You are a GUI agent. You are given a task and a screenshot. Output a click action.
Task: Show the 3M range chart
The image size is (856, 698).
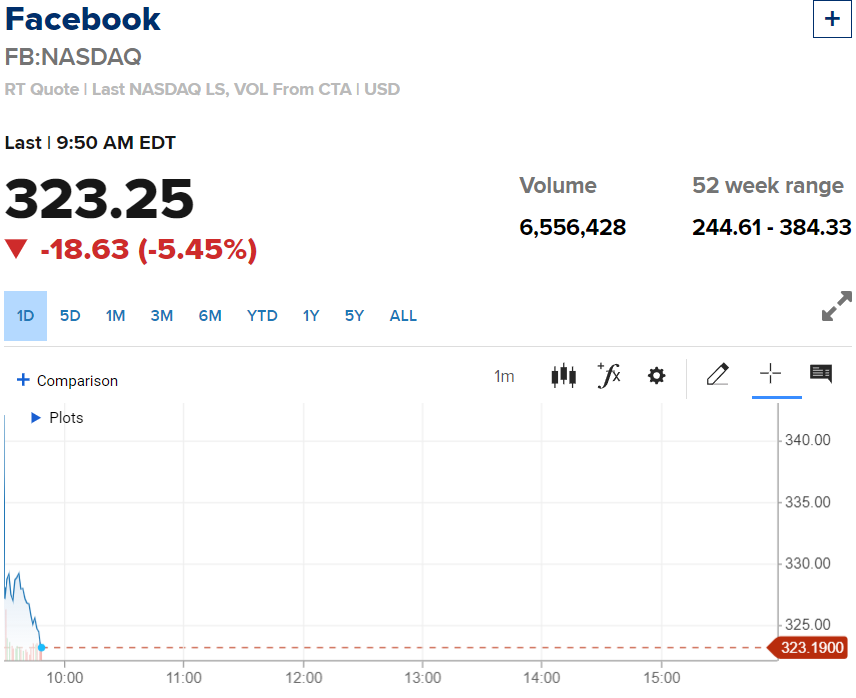162,316
